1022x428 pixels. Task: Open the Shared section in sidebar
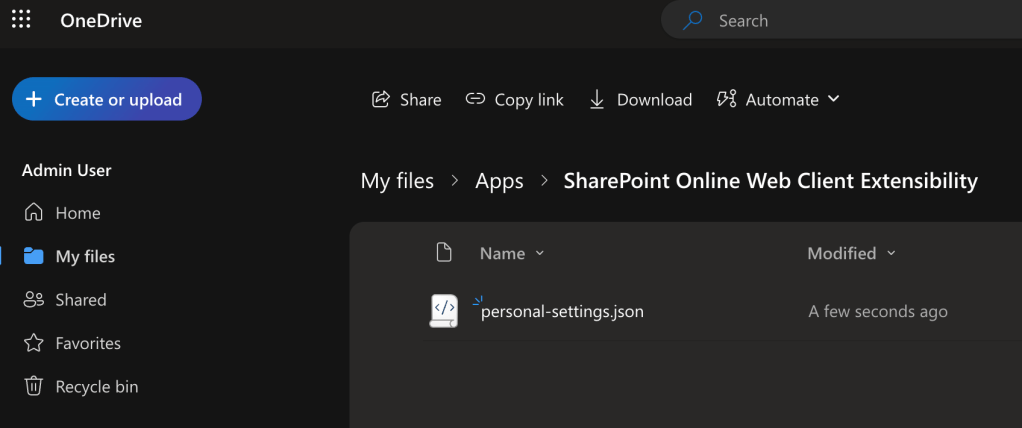click(80, 300)
